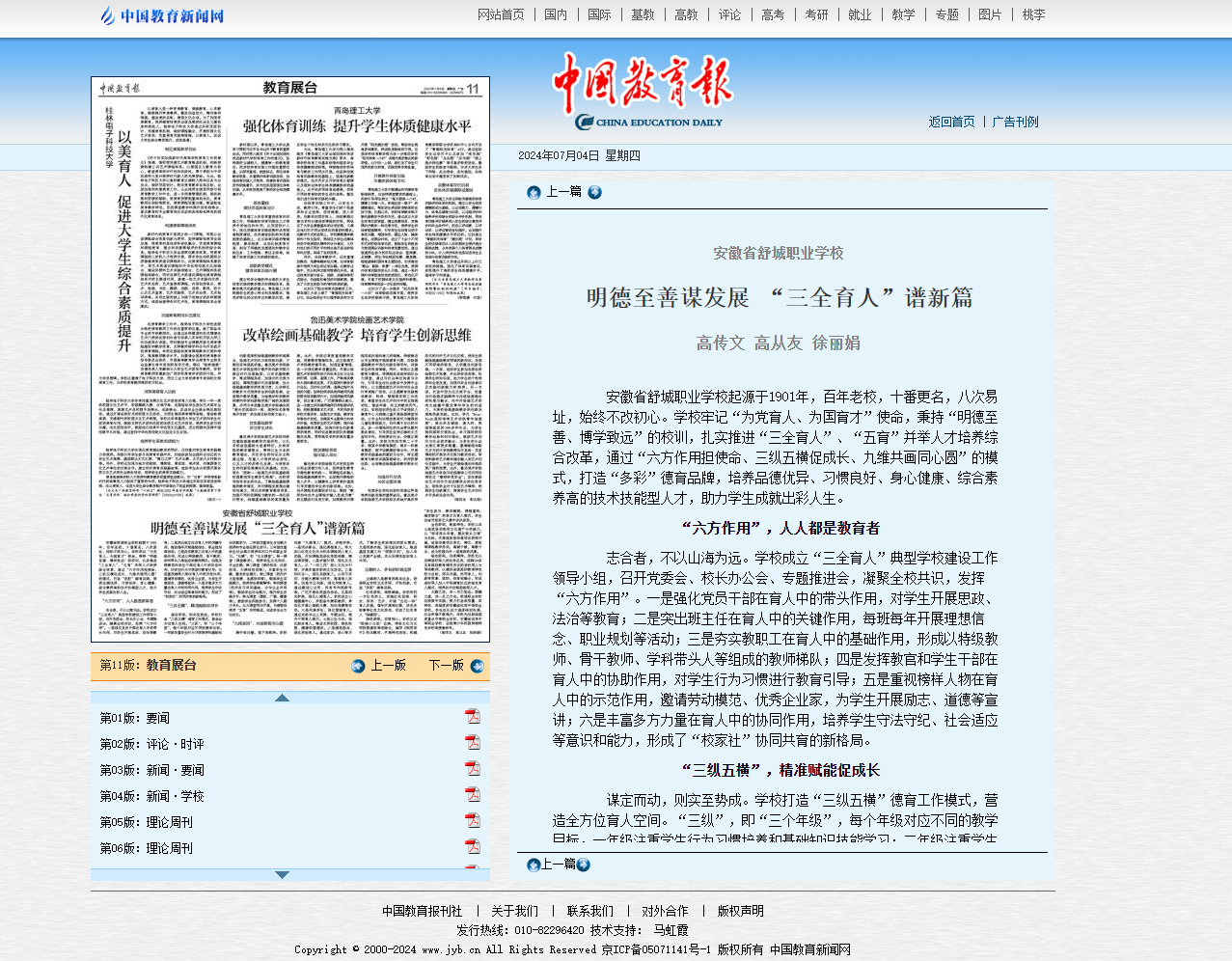Go to next edition via 下一版 text
Screen dimensions: 1232x961
[x=446, y=666]
